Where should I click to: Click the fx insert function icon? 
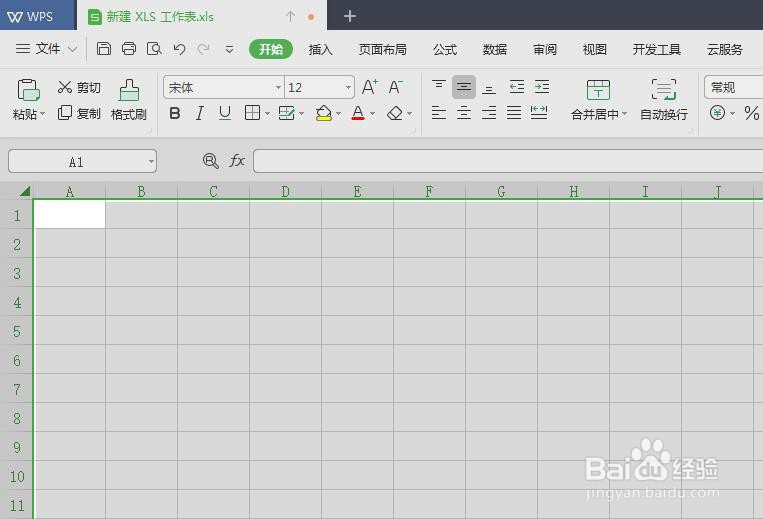click(237, 161)
